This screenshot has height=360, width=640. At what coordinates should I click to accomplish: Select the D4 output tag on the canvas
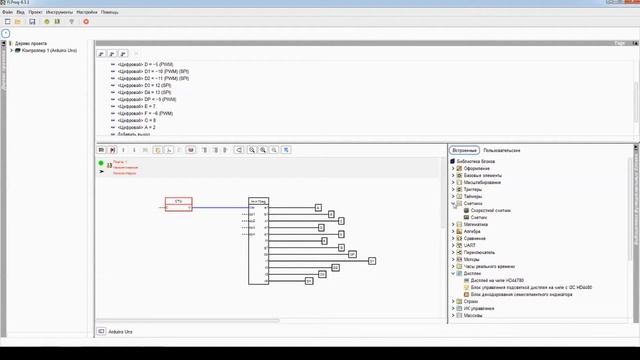309,281
